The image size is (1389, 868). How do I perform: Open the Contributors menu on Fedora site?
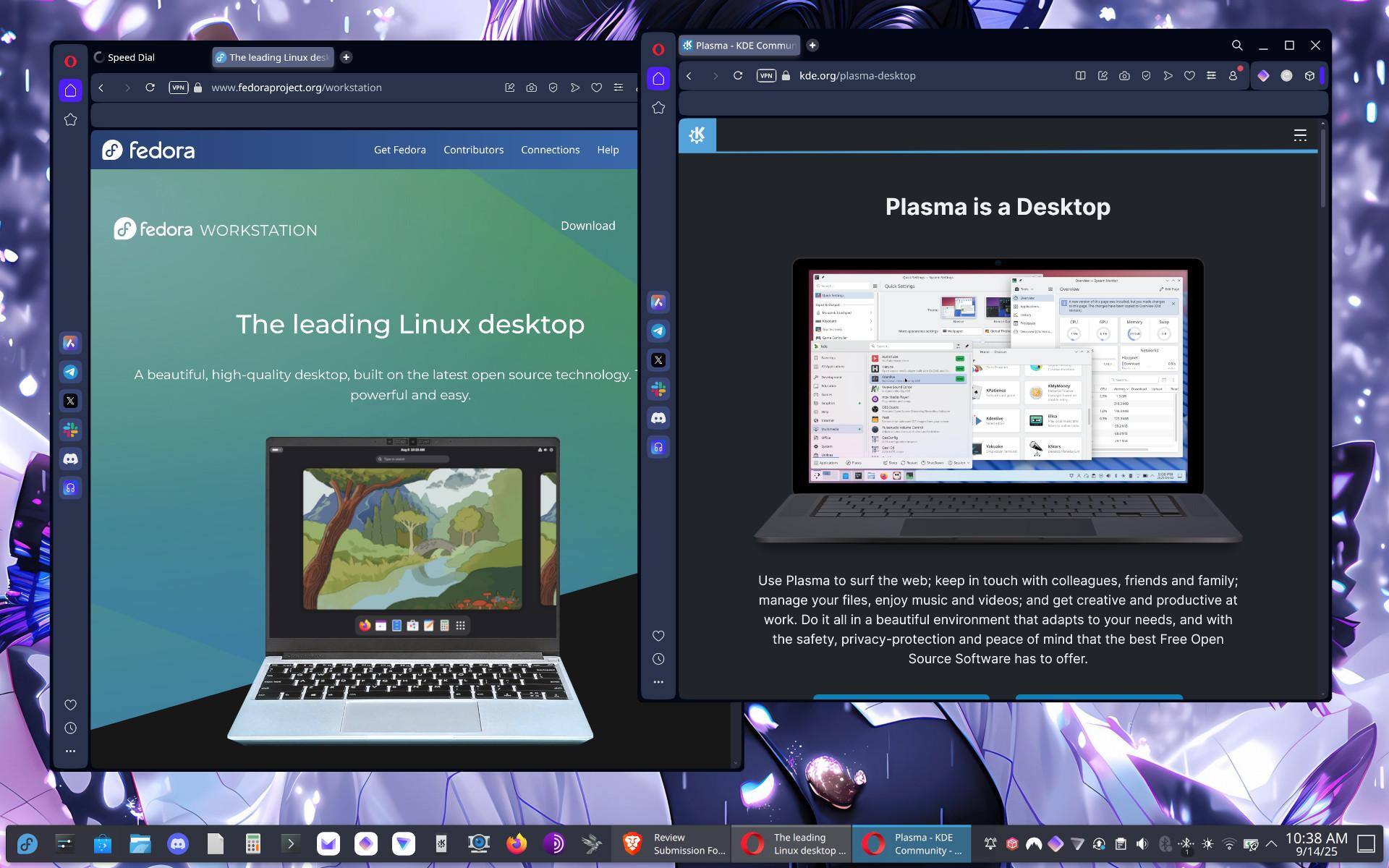tap(473, 150)
